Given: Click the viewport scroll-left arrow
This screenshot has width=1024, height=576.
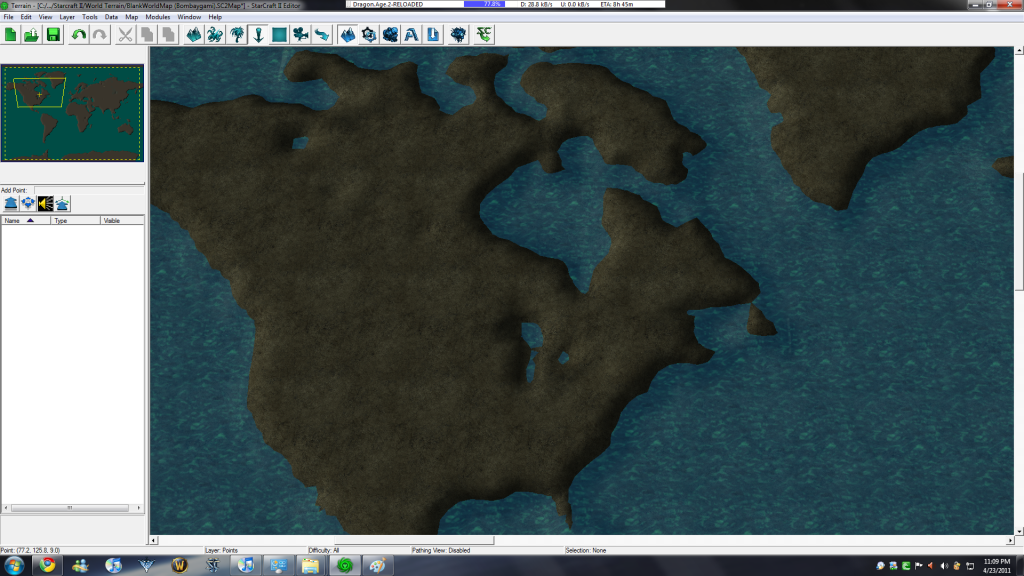Looking at the screenshot, I should 154,540.
